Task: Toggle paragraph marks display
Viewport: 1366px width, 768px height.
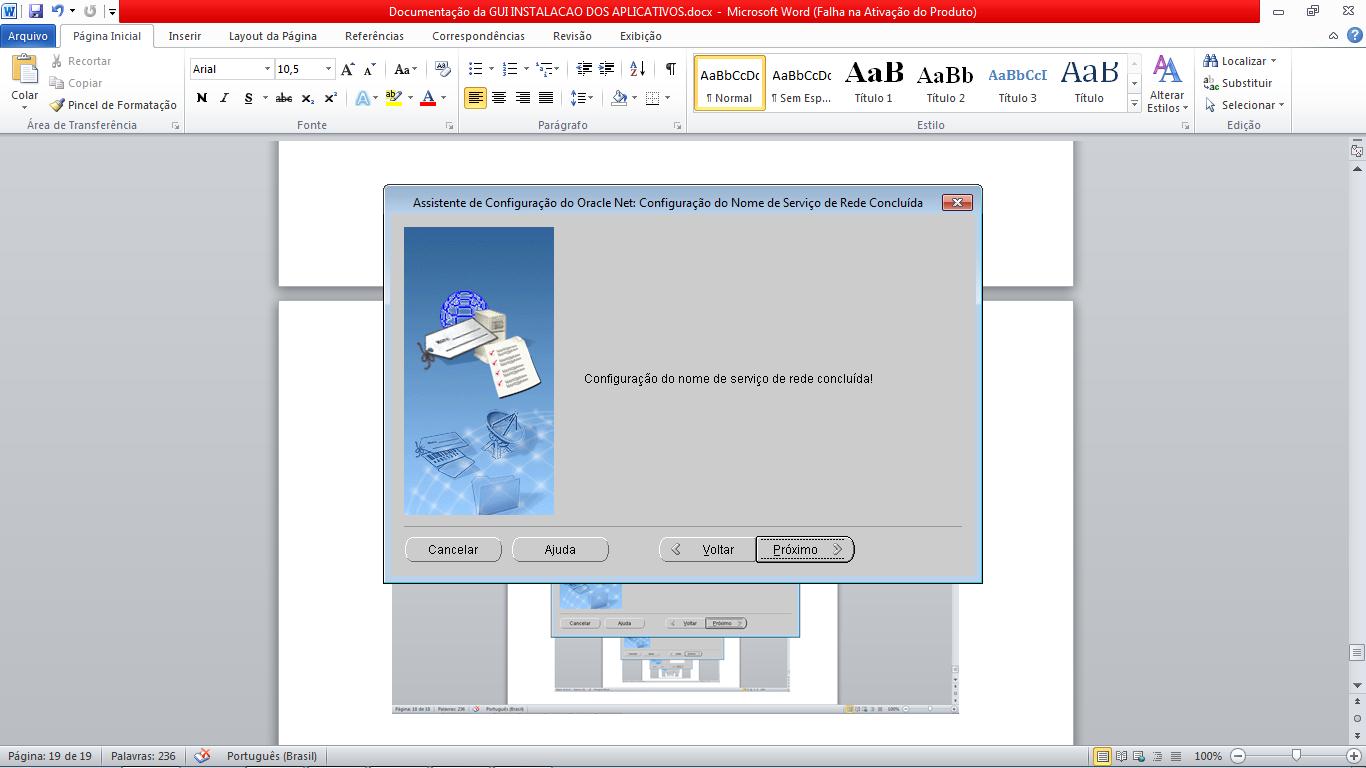Action: coord(668,70)
